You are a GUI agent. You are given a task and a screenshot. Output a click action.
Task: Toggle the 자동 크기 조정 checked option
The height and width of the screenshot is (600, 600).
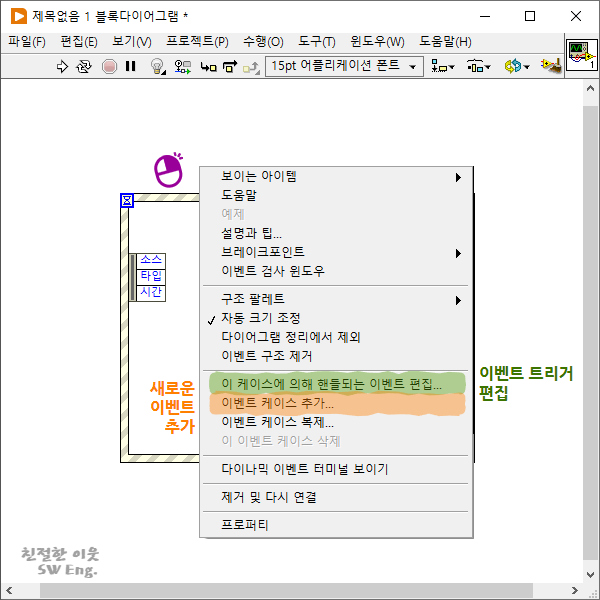click(x=336, y=318)
